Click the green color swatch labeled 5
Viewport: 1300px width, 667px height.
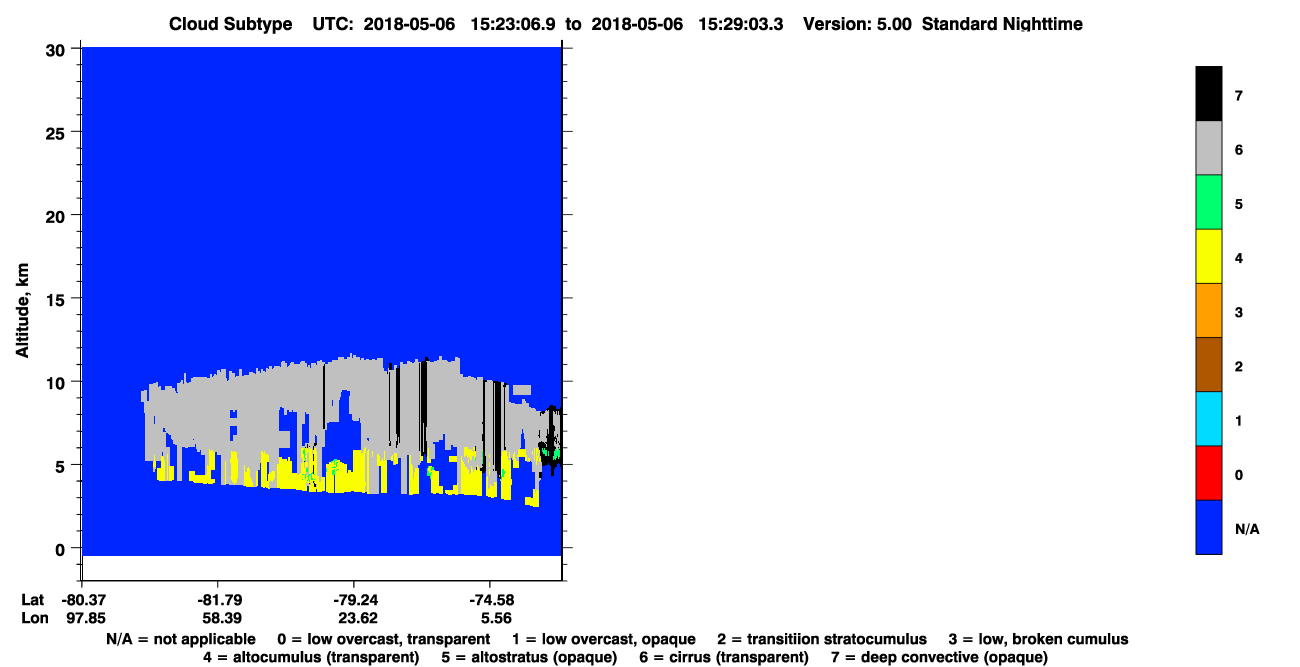point(1208,202)
